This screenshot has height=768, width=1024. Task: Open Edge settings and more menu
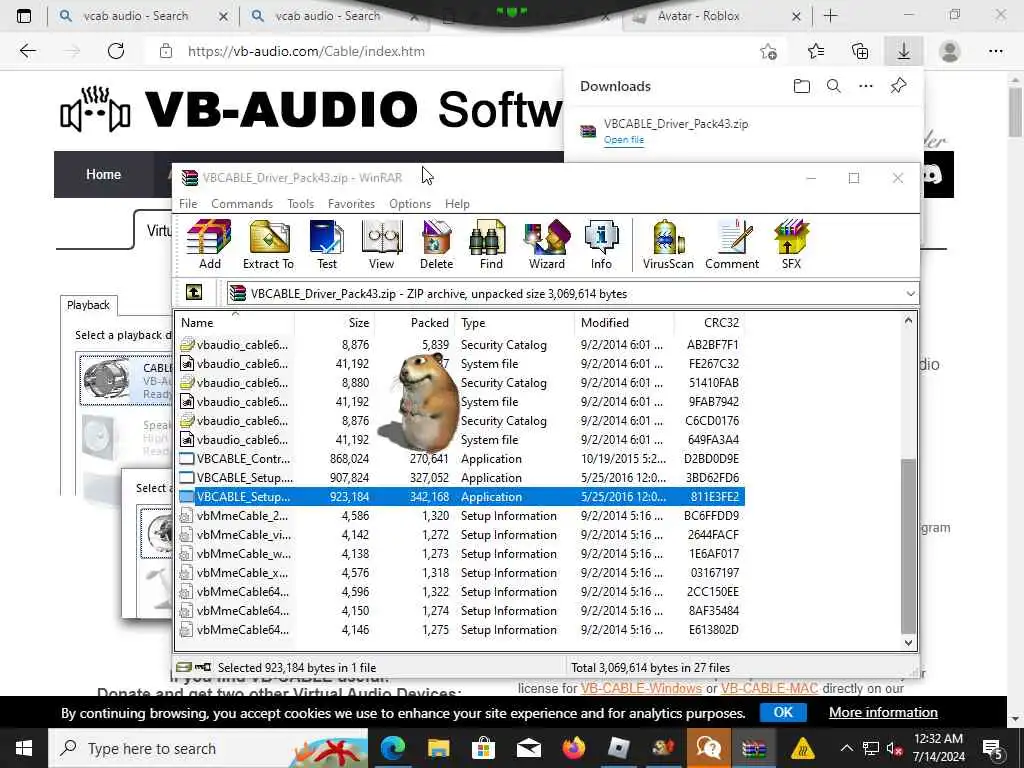click(995, 51)
